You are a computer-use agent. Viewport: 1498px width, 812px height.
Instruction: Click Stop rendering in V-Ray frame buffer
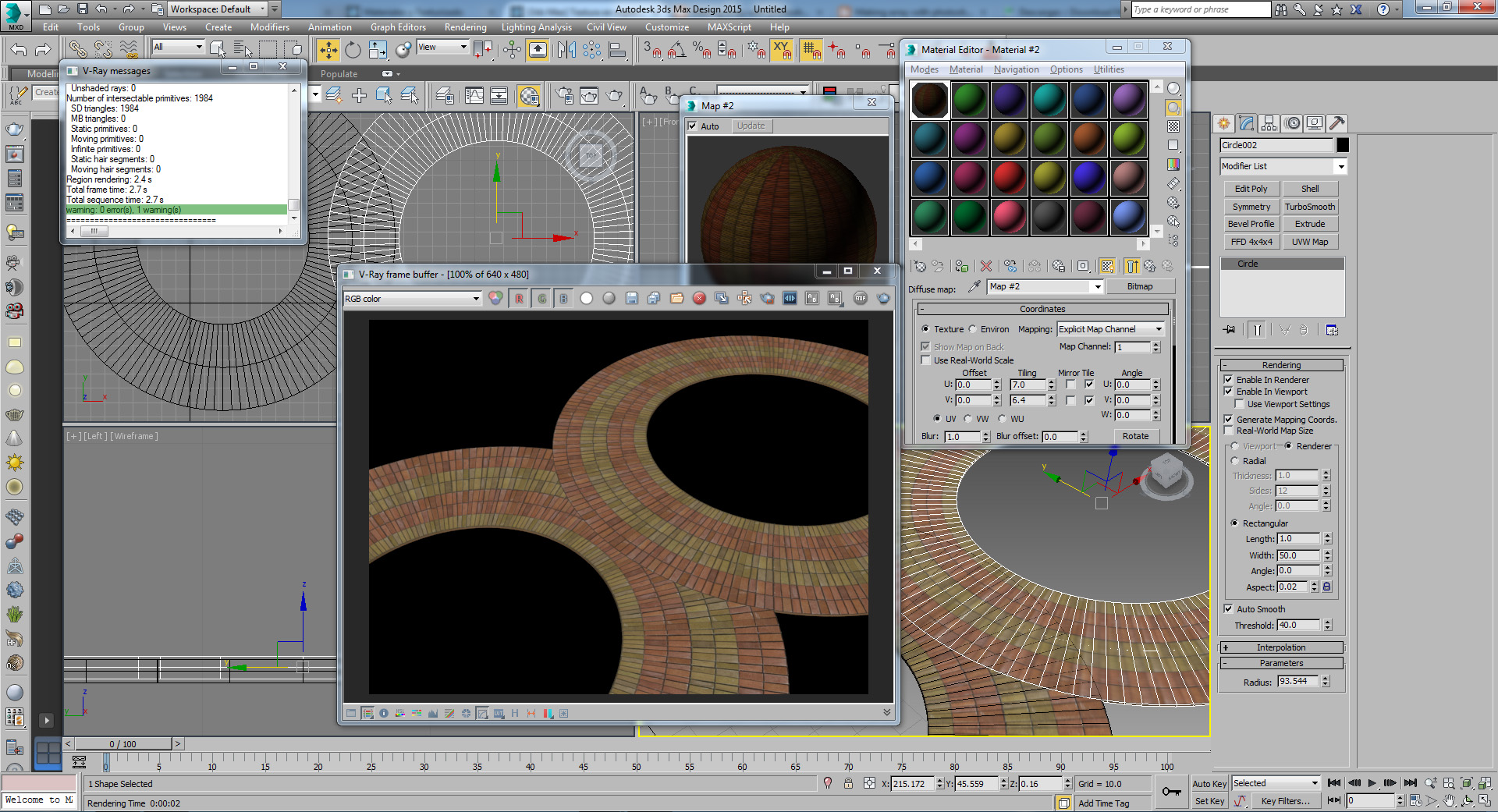[x=860, y=298]
